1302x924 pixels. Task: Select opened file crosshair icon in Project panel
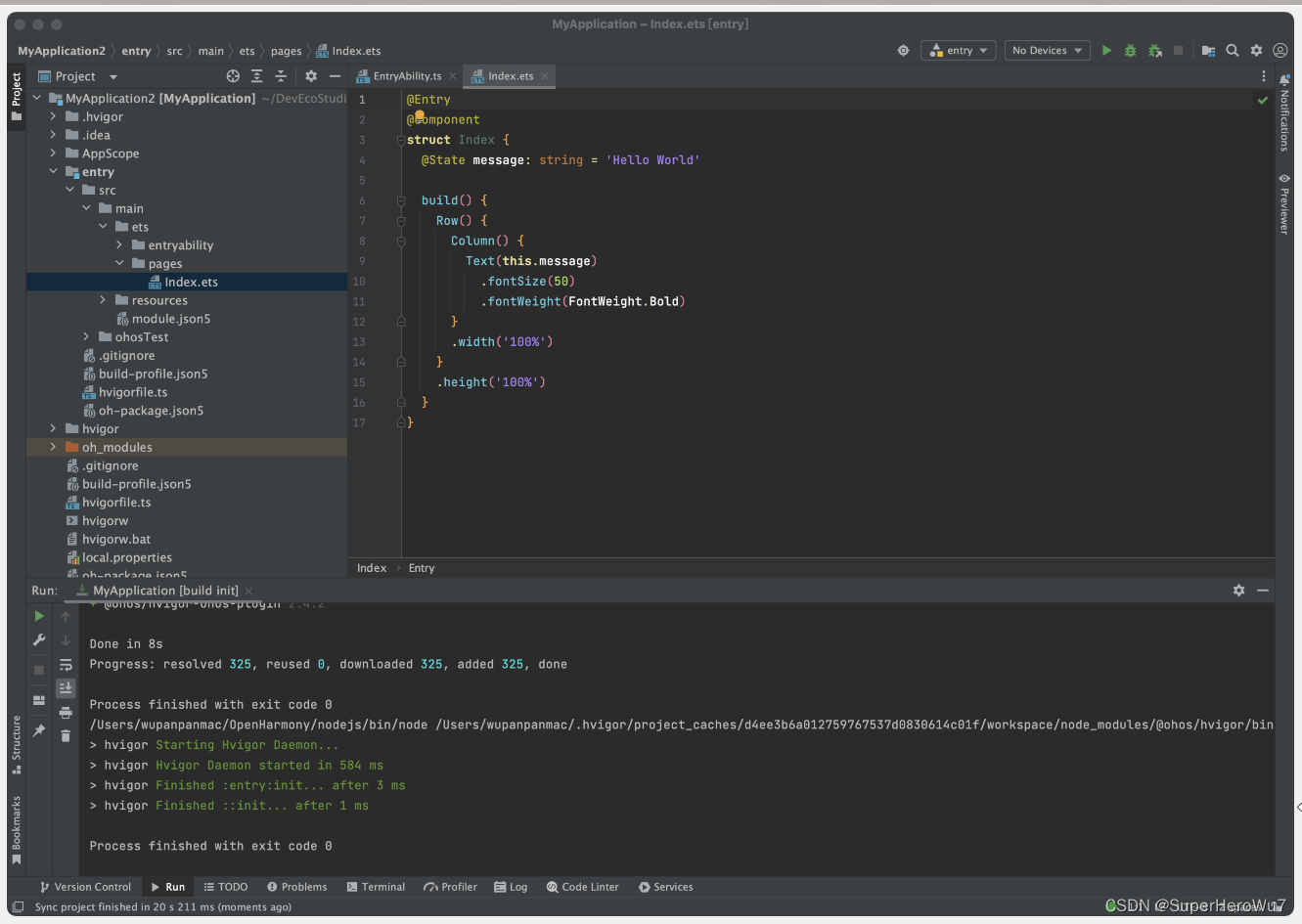pyautogui.click(x=233, y=76)
